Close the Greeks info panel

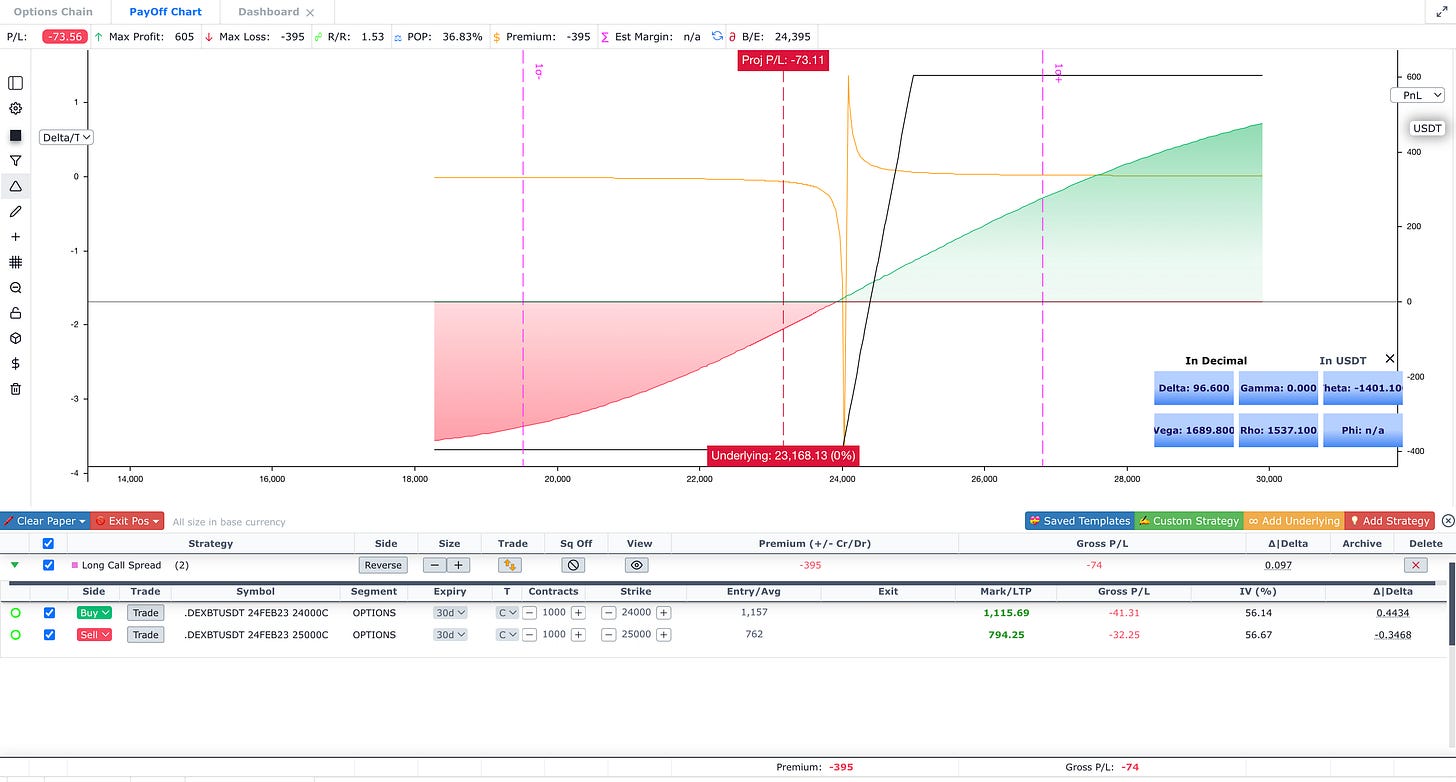(1390, 359)
